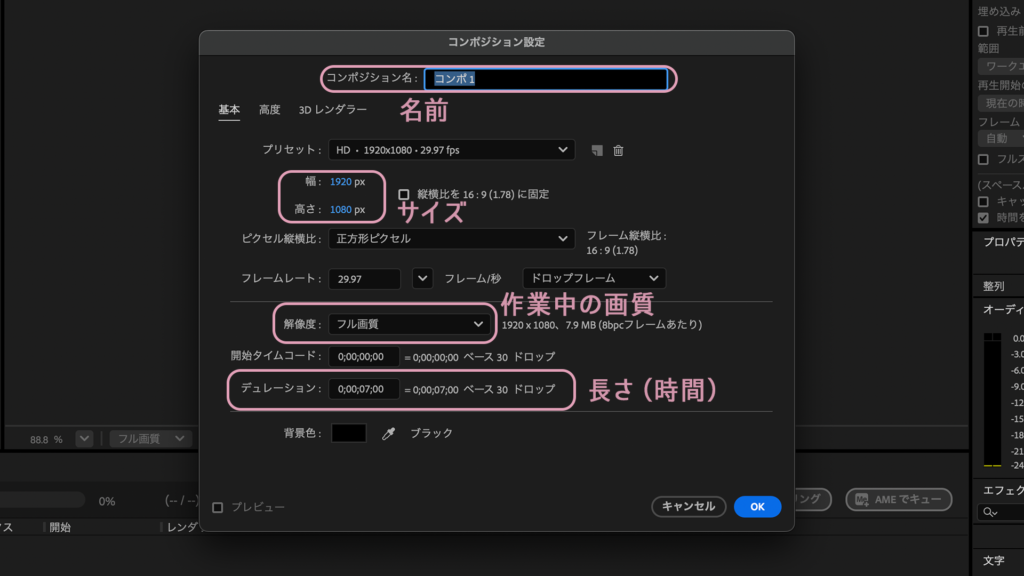
Task: Click the フレームレート 29.97 field
Action: pos(364,279)
